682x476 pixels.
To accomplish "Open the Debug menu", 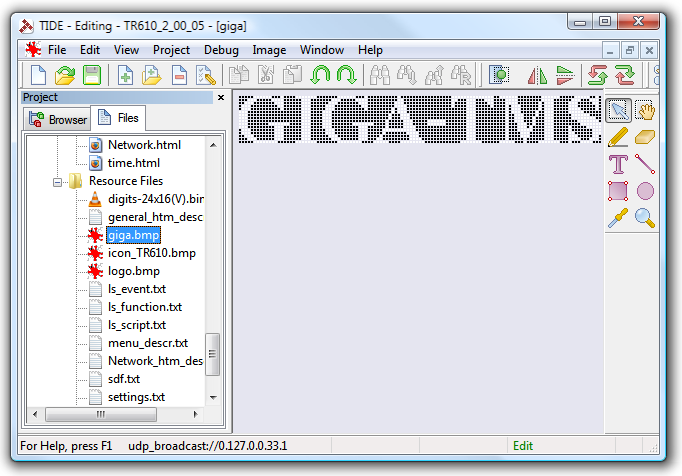I will coord(221,50).
